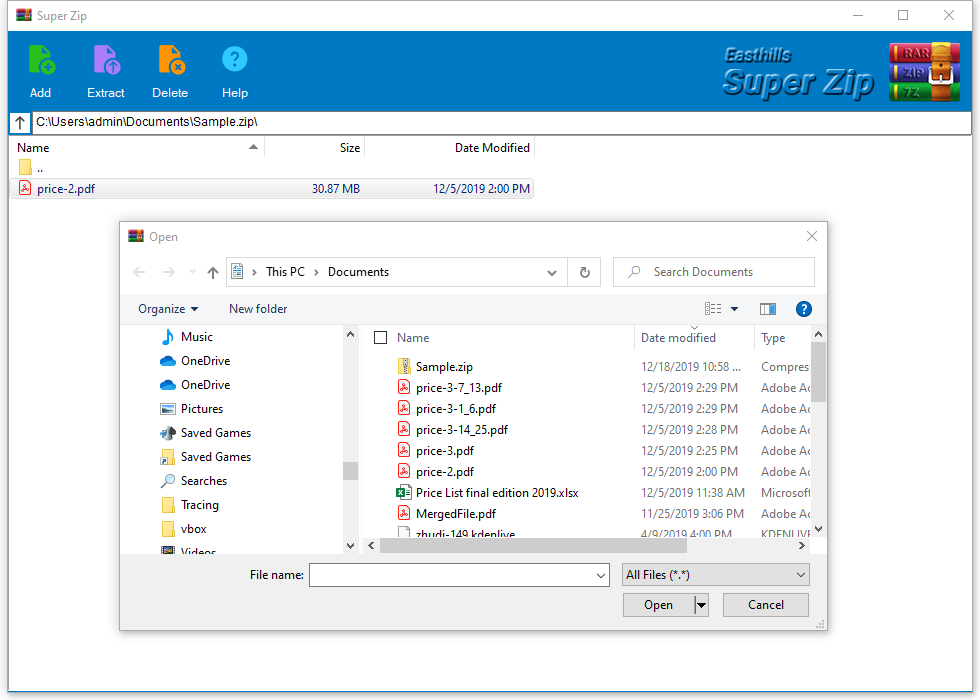980x700 pixels.
Task: Click inside the Search Documents field
Action: pos(714,271)
